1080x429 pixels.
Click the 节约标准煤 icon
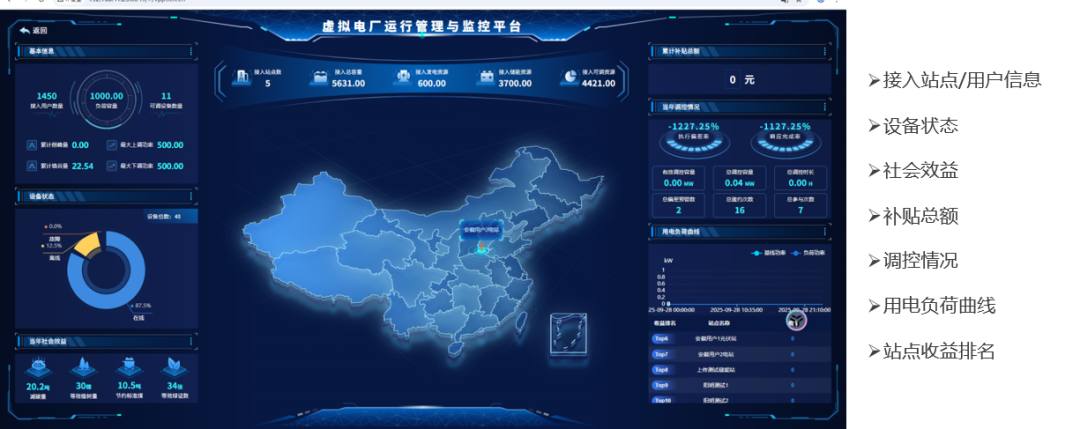point(127,368)
